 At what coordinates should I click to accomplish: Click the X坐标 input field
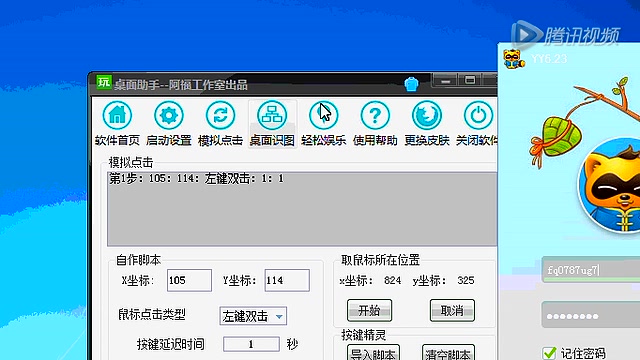point(189,280)
